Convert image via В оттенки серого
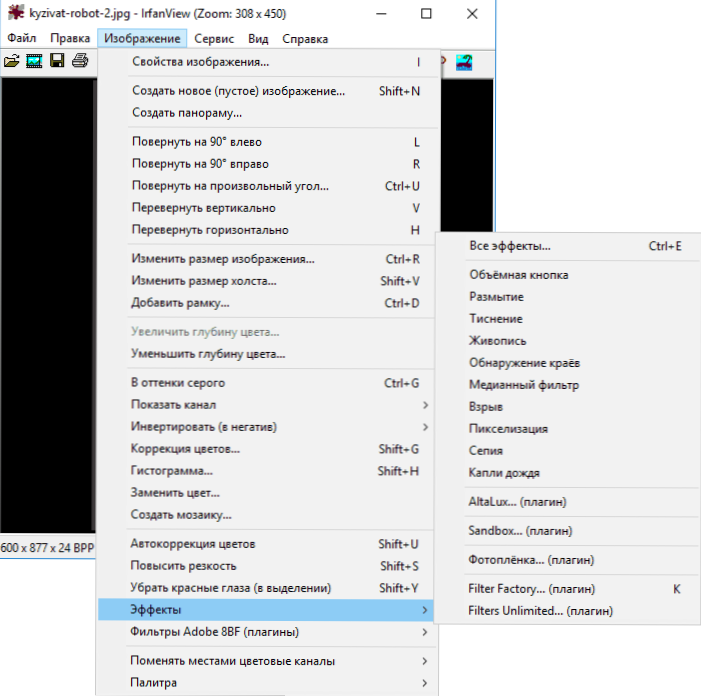Screen dimensions: 701x696 (x=267, y=383)
